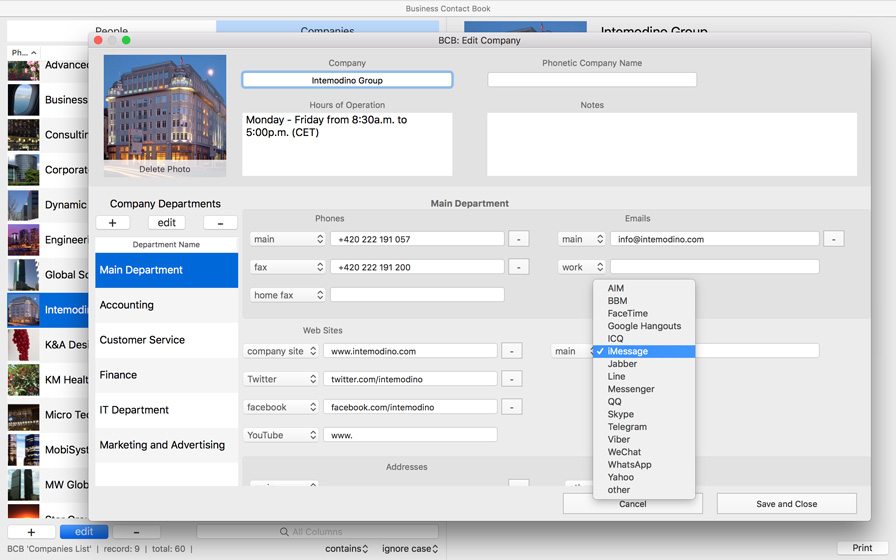Click the company building photo thumbnail
Viewport: 896px width, 560px height.
click(x=165, y=107)
